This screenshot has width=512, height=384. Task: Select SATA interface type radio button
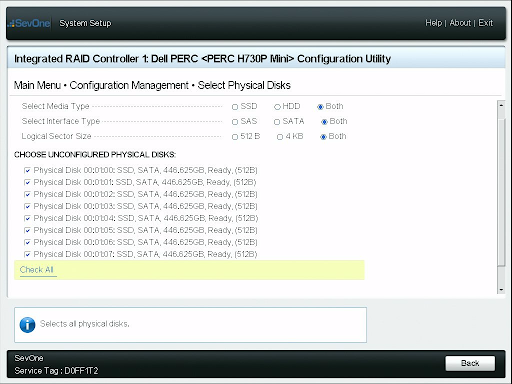tap(277, 122)
